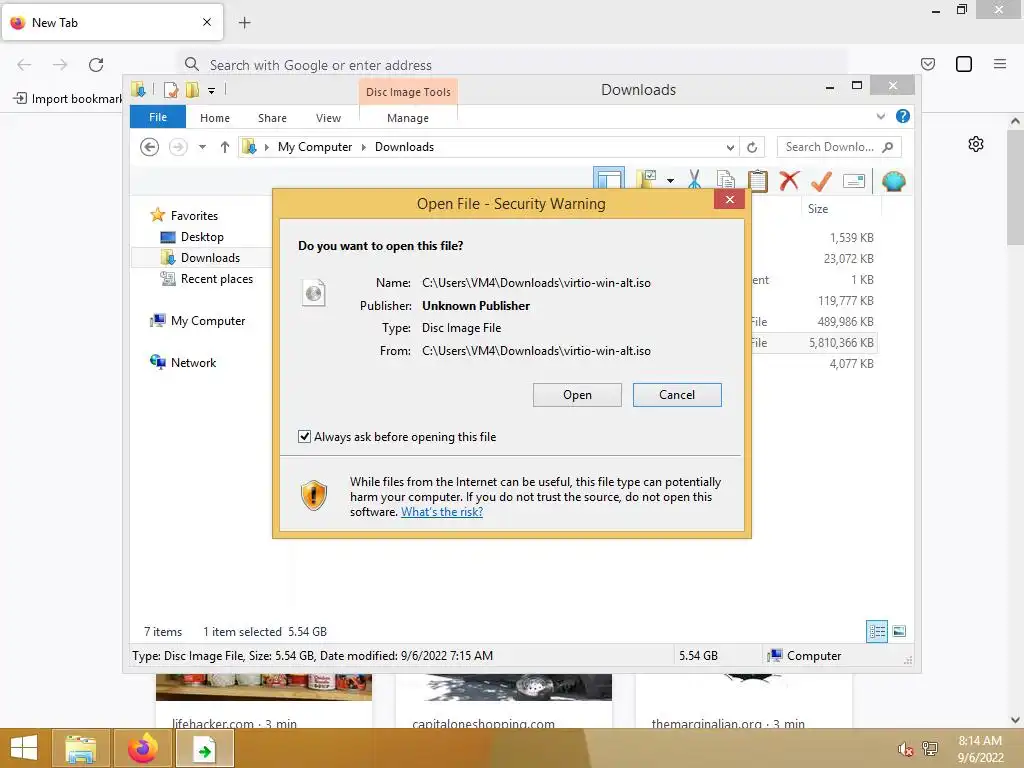Click the folder options icon with checkbox
1024x768 pixels.
647,179
